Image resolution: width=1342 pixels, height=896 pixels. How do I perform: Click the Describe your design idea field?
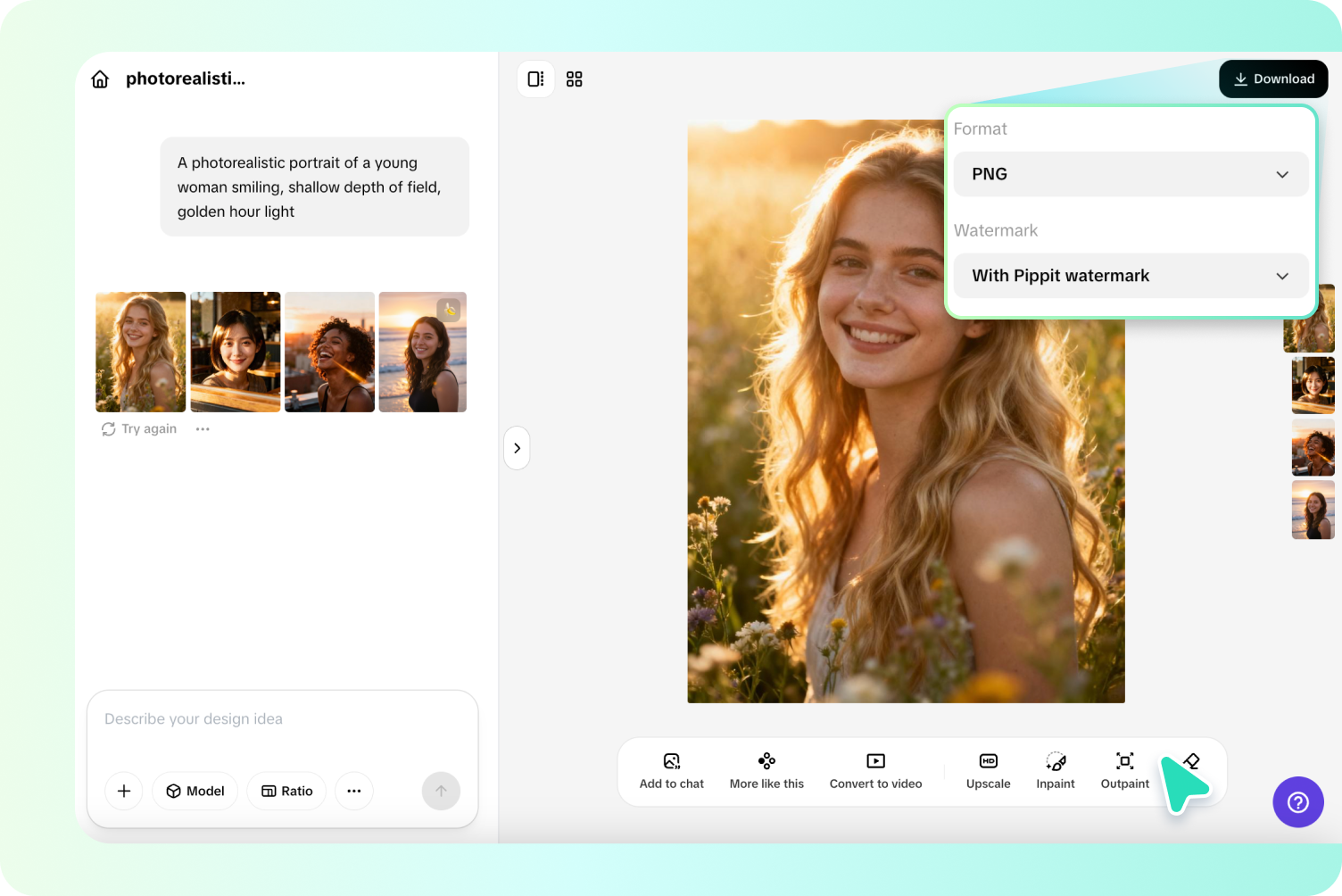point(282,719)
